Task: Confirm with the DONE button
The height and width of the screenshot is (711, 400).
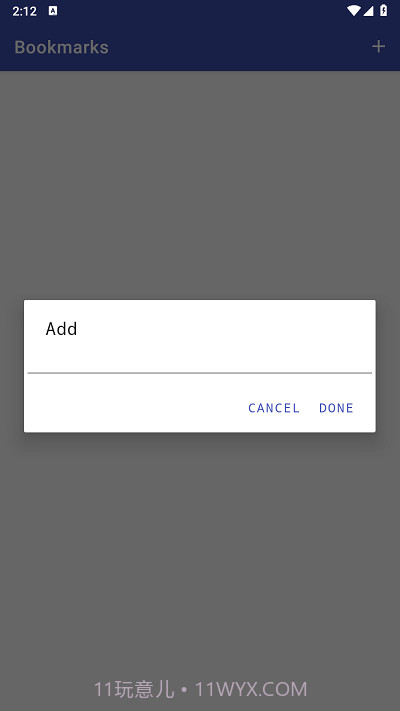Action: 336,408
